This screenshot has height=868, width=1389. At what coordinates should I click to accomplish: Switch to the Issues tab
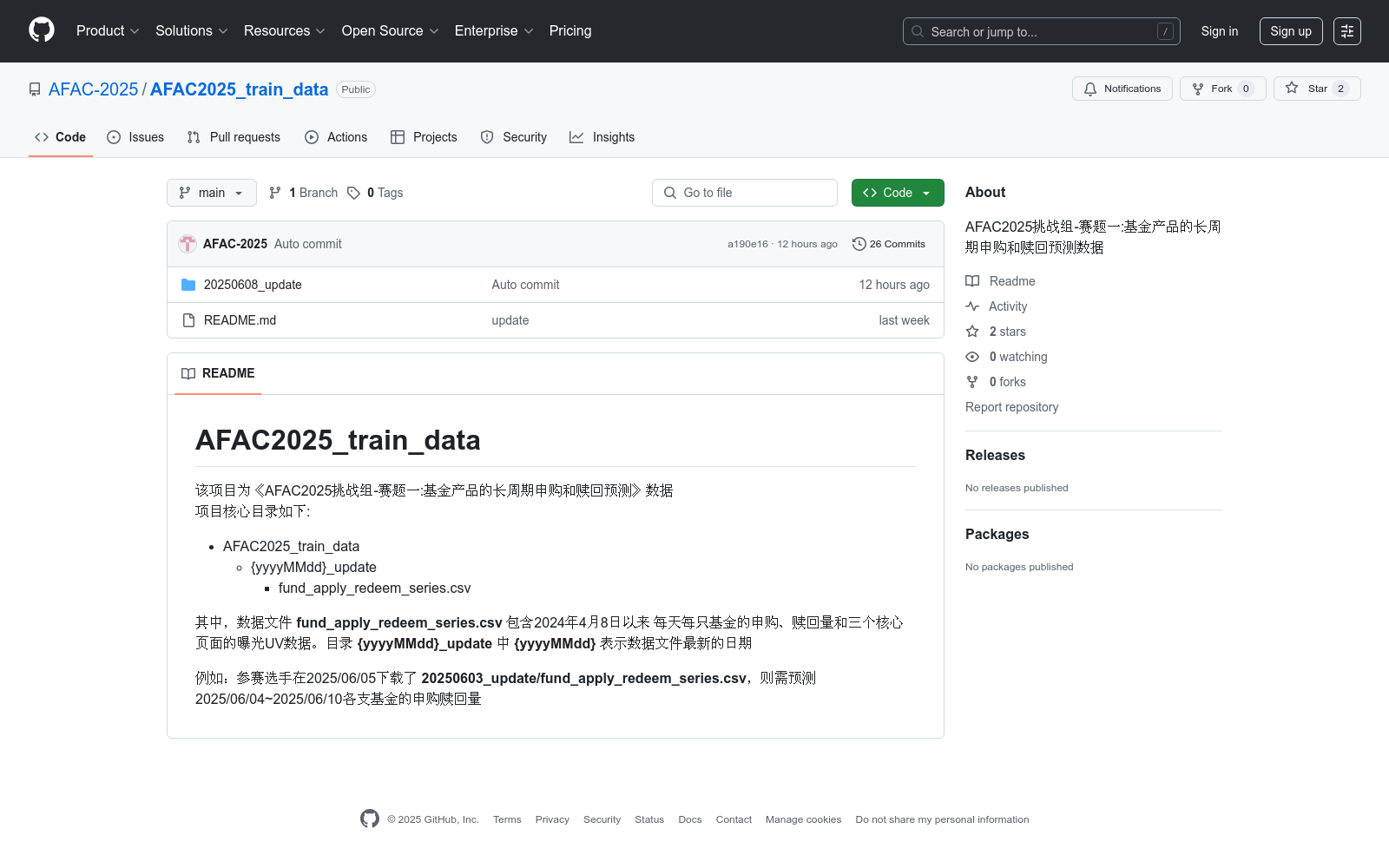[x=135, y=137]
